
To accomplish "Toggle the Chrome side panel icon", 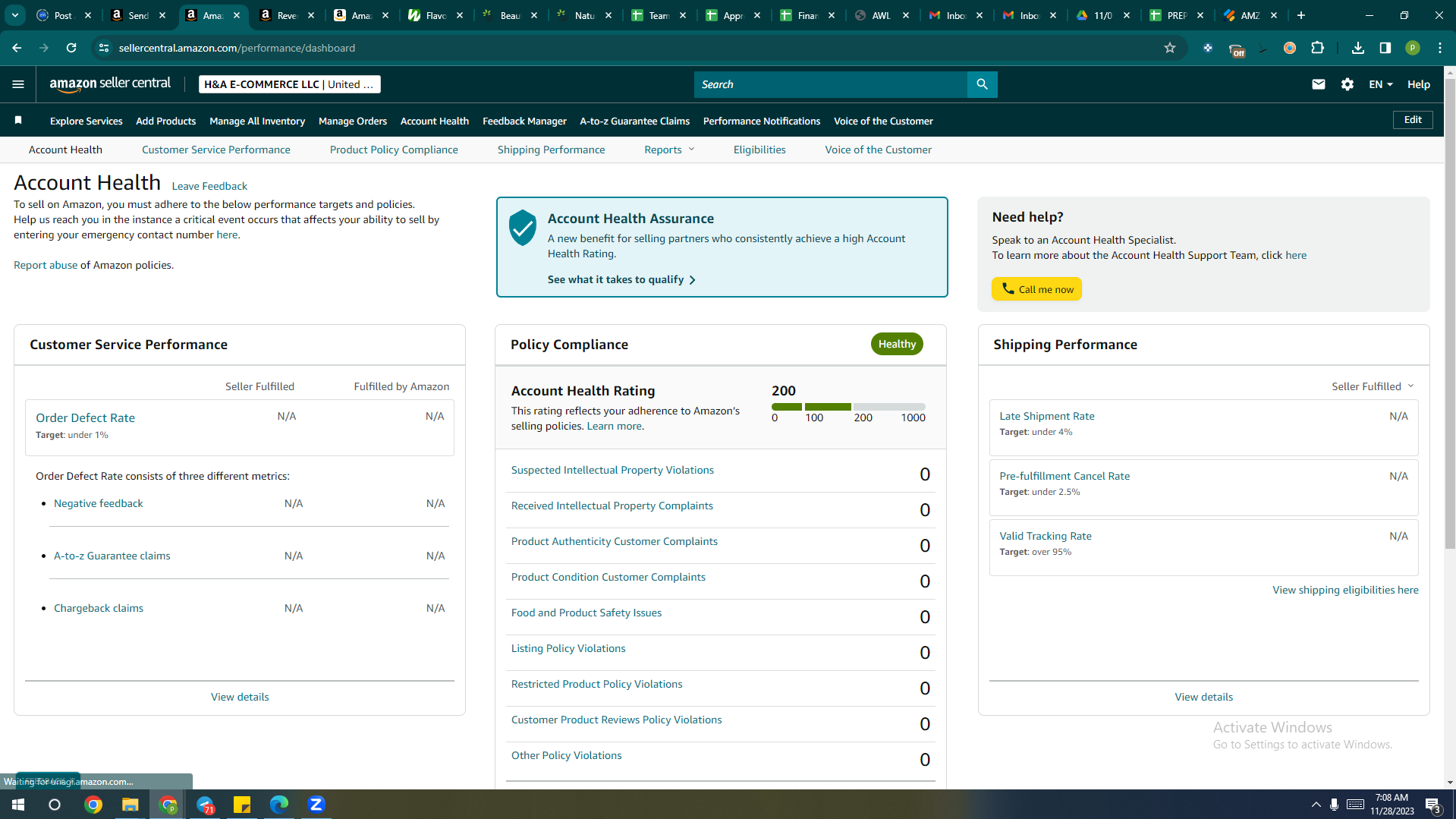I will pos(1385,48).
